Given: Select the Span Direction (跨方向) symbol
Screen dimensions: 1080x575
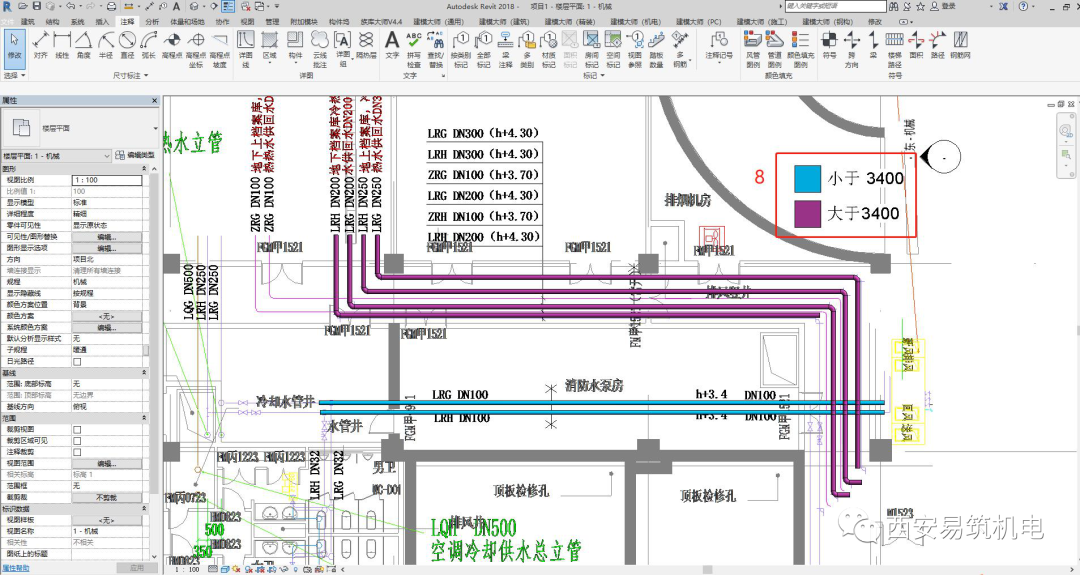Looking at the screenshot, I should tap(852, 50).
